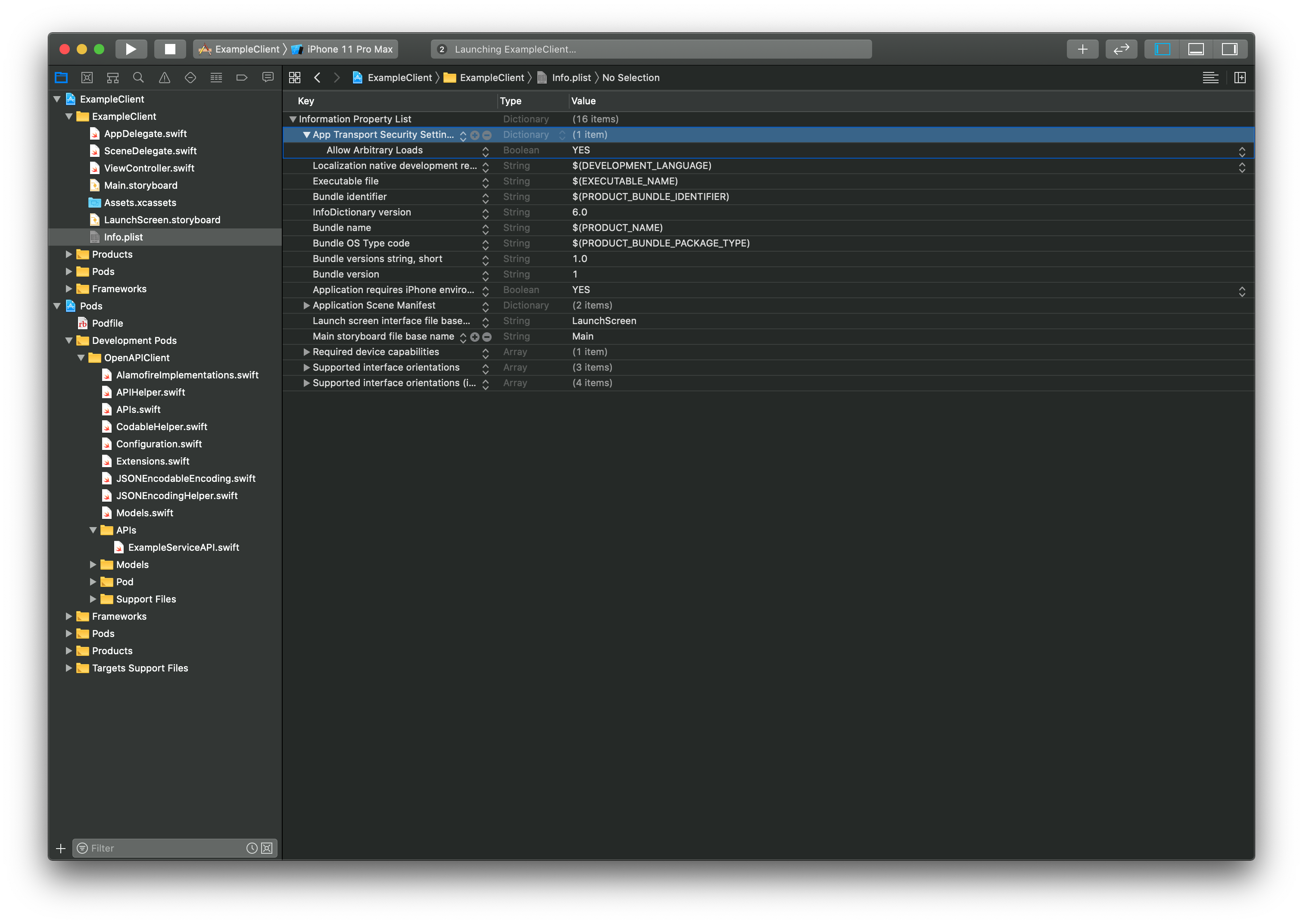Click Info.plist breadcrumb
Viewport: 1303px width, 924px height.
coord(564,78)
